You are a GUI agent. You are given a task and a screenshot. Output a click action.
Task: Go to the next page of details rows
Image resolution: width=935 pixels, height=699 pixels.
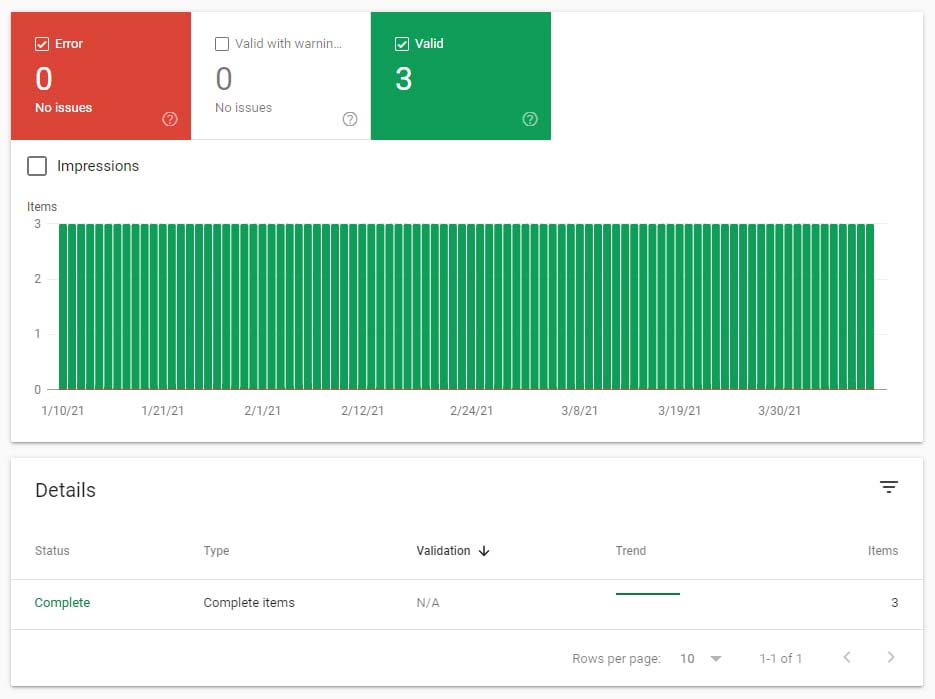[x=890, y=658]
